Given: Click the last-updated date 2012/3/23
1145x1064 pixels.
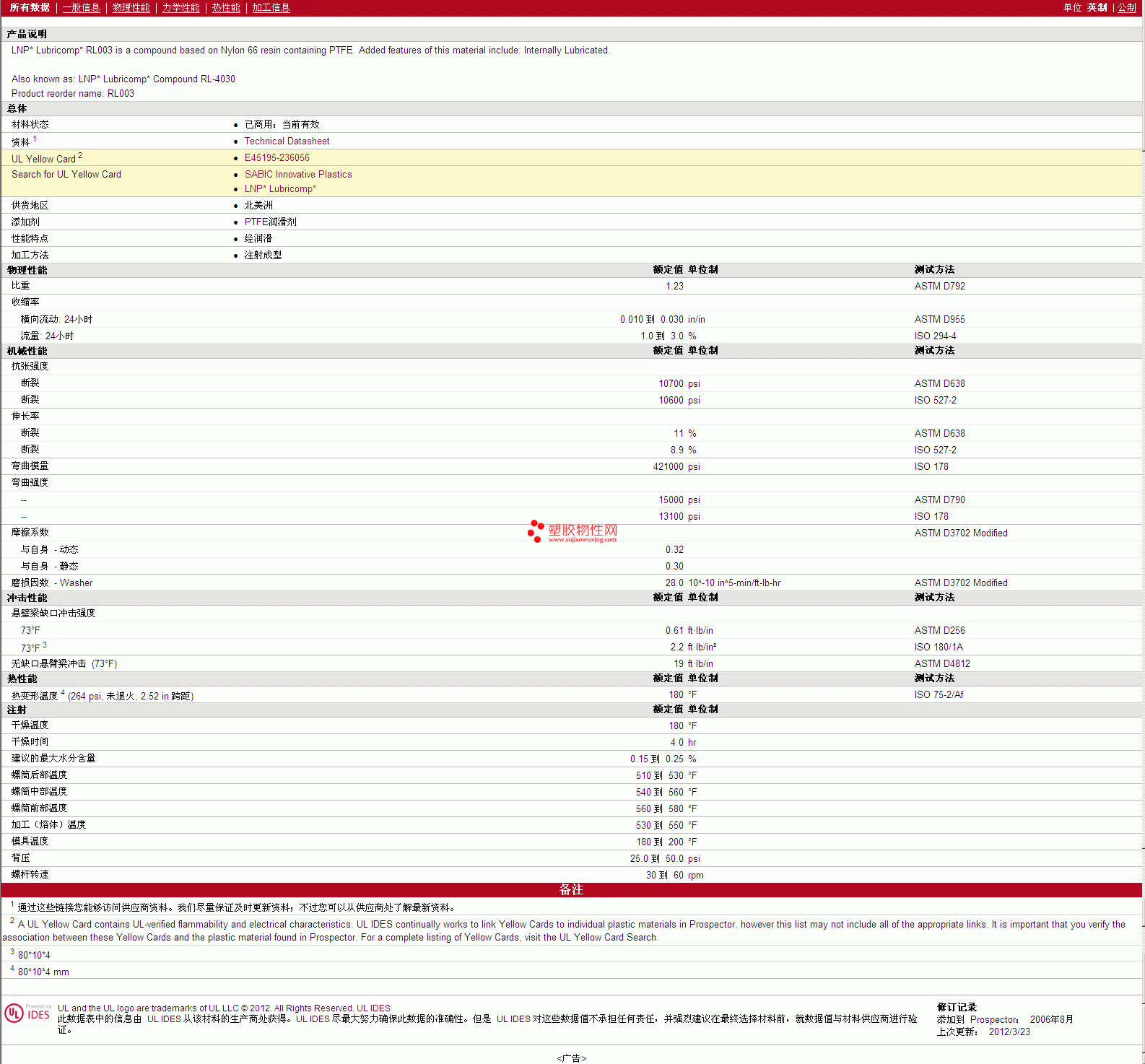Looking at the screenshot, I should pyautogui.click(x=1009, y=1032).
